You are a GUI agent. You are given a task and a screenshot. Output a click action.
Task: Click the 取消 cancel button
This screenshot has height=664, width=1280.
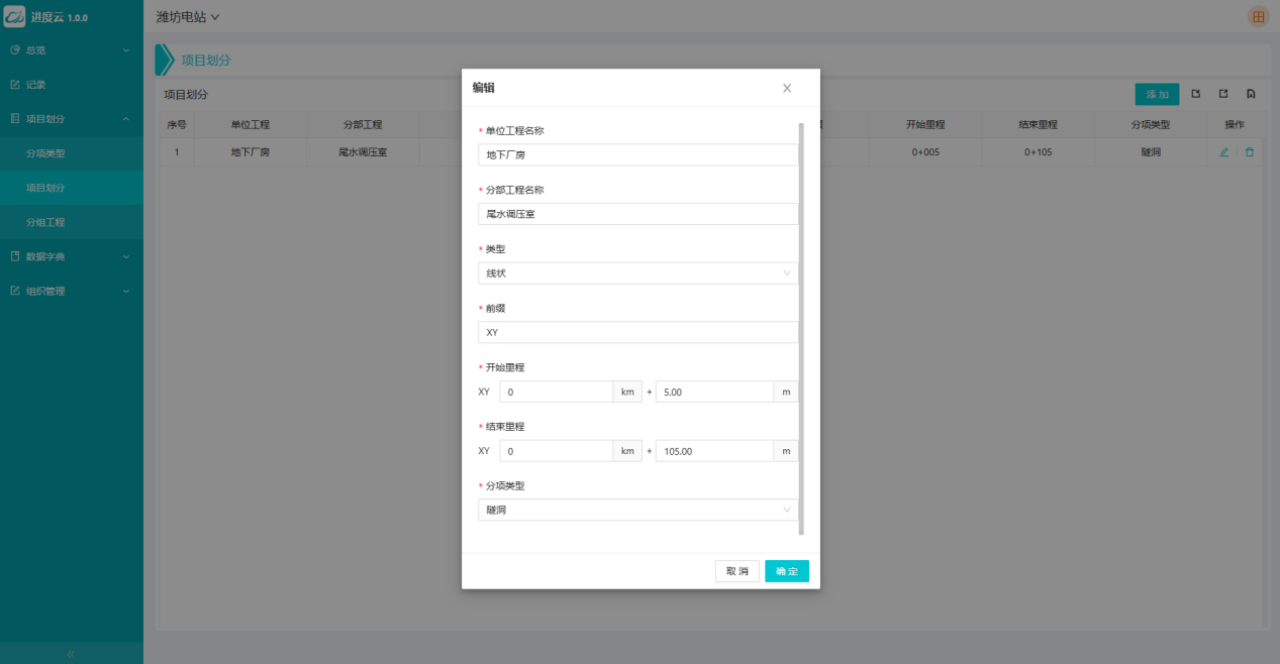[x=737, y=571]
